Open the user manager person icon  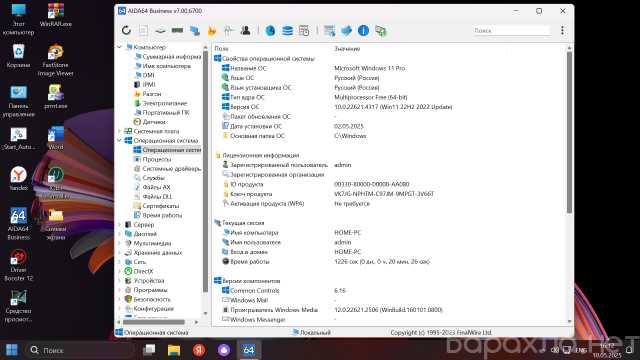tap(246, 30)
